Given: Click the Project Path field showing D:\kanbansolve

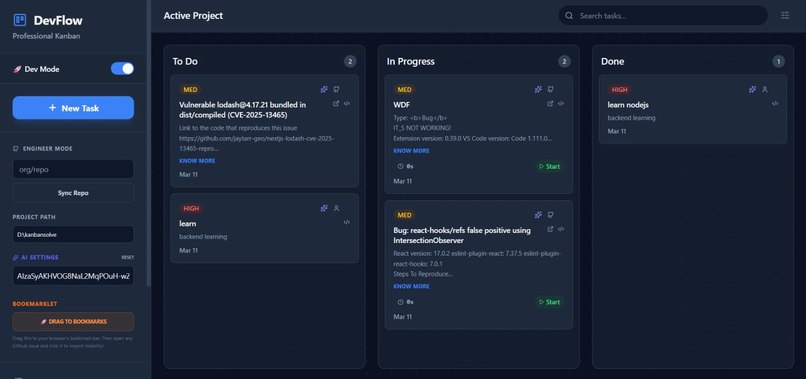Looking at the screenshot, I should point(74,234).
